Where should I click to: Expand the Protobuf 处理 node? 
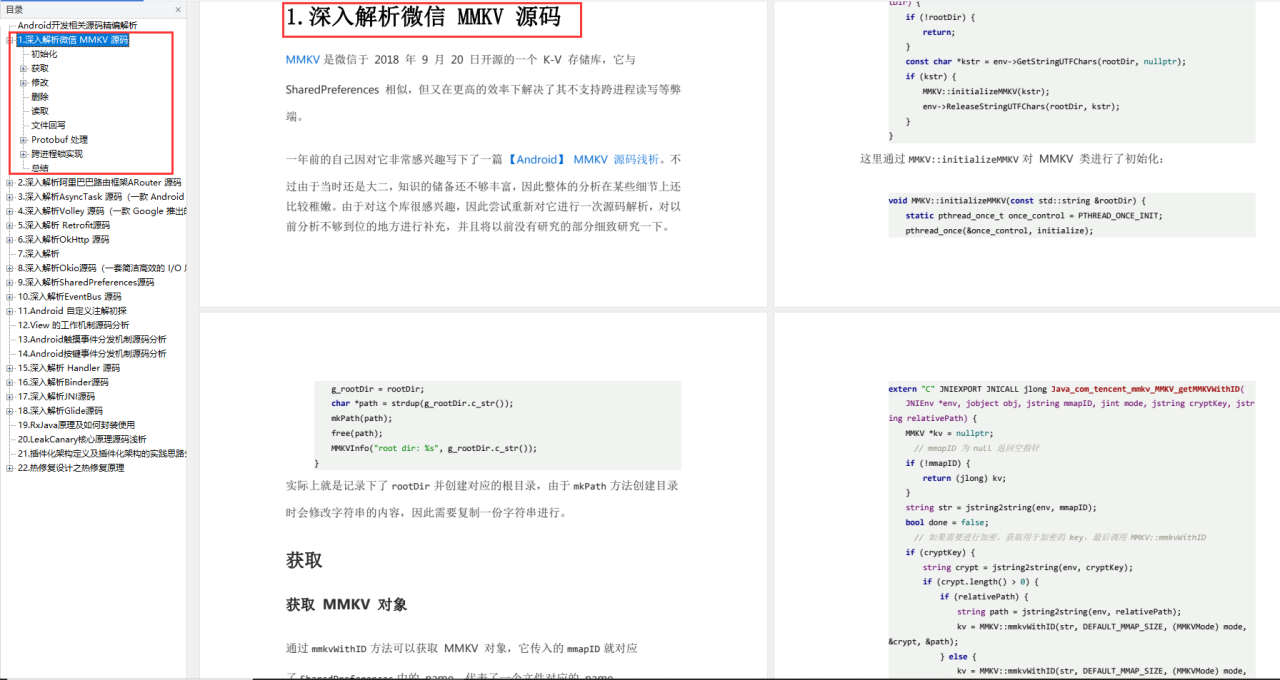click(x=24, y=140)
